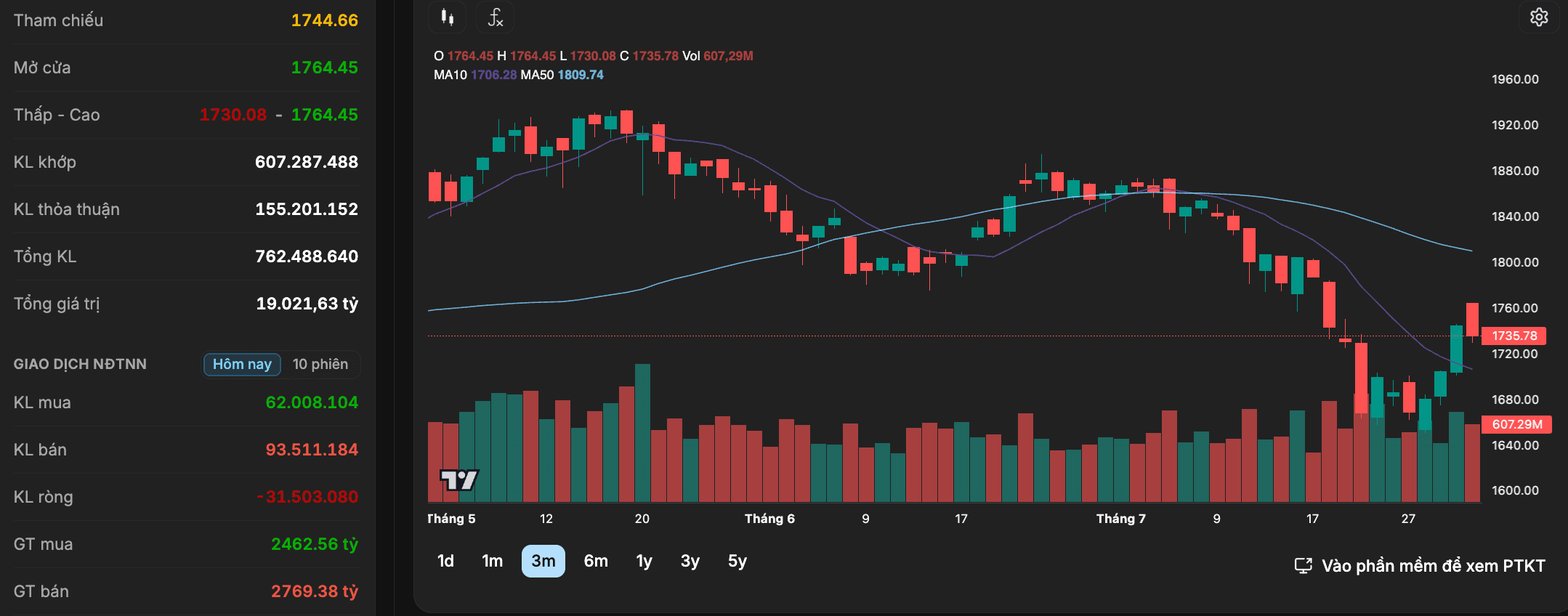Open the candlestick chart type selector

[x=448, y=17]
